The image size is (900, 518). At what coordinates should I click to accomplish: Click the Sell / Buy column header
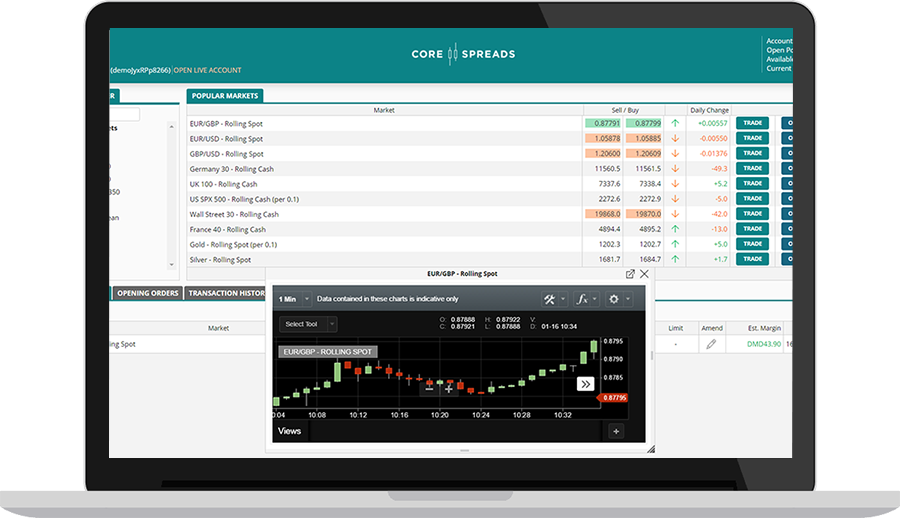[x=624, y=110]
